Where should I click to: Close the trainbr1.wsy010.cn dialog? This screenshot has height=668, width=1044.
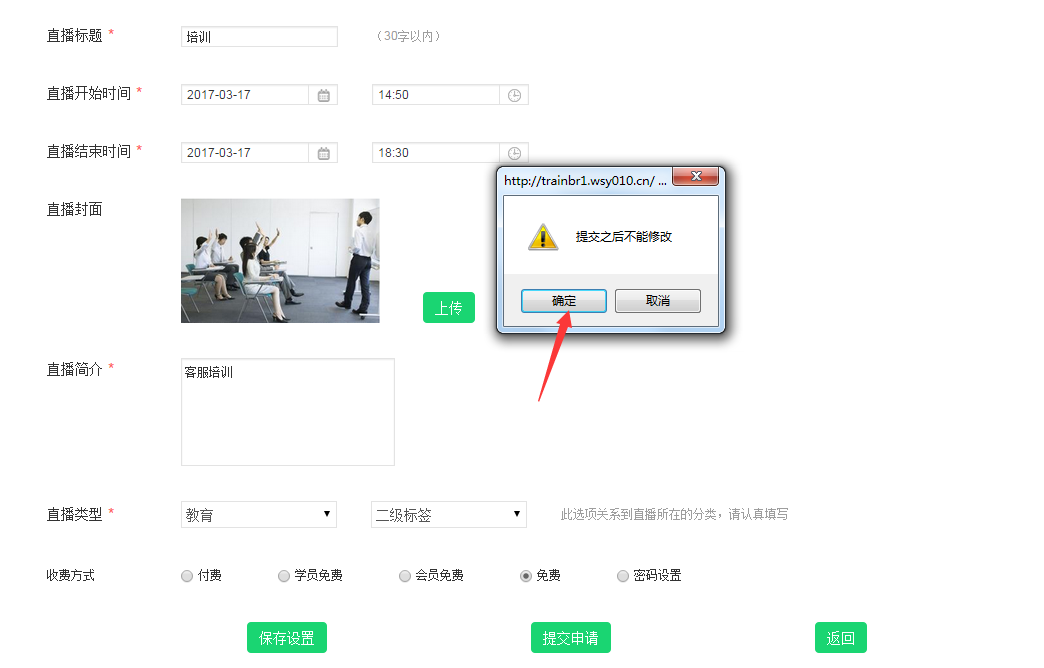[x=696, y=176]
